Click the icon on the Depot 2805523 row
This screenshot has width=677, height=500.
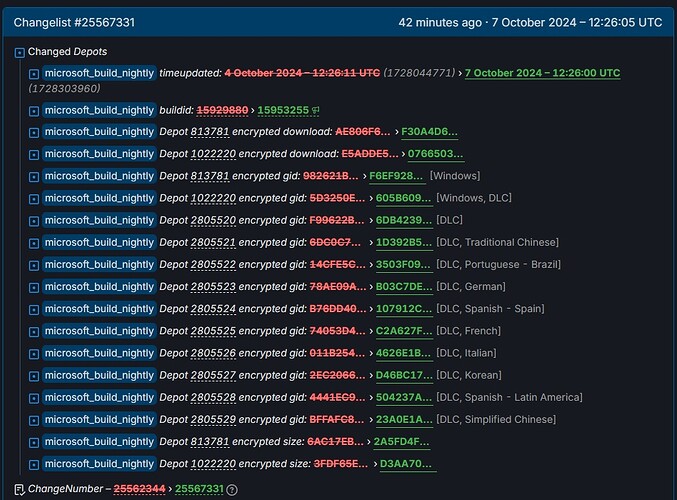34,287
